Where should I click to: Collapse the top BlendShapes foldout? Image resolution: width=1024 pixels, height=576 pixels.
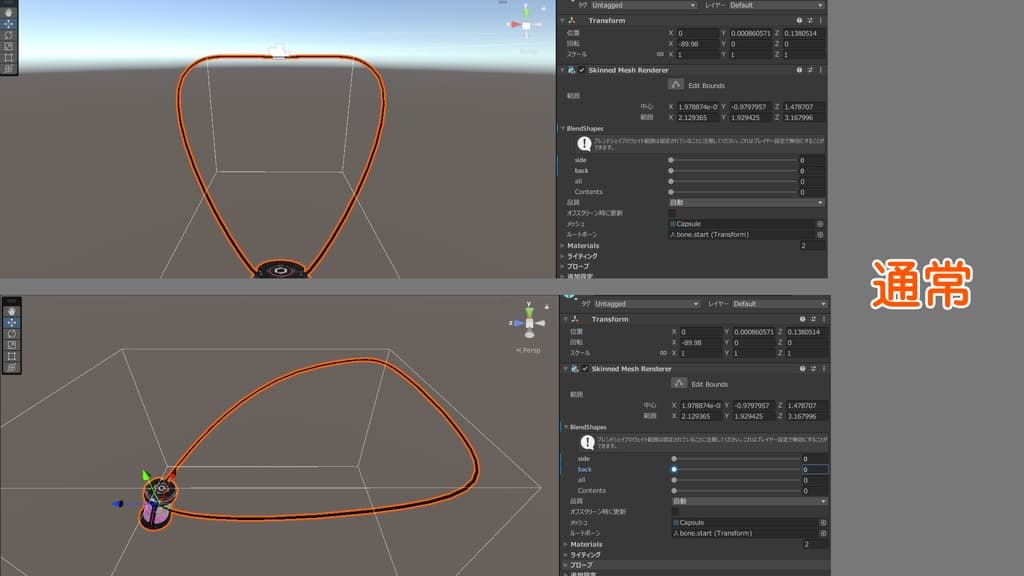pyautogui.click(x=562, y=128)
